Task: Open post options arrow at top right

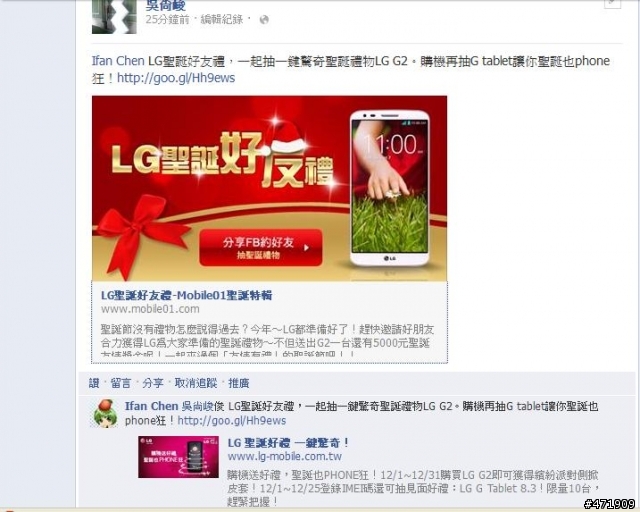Action: click(612, 3)
